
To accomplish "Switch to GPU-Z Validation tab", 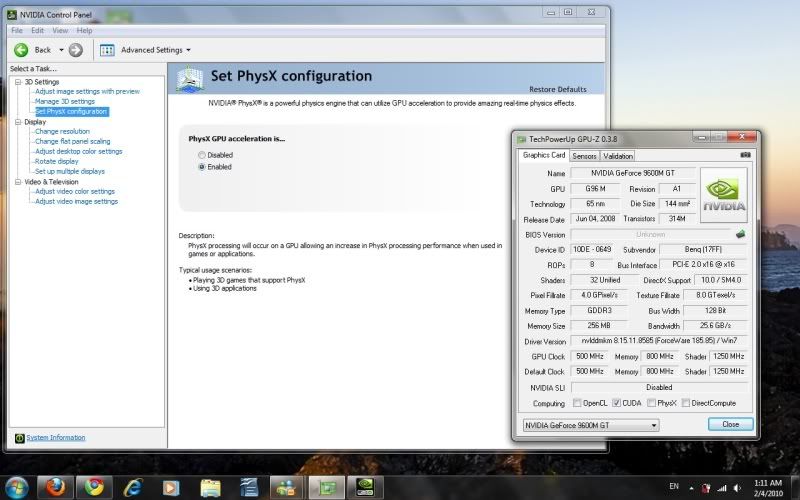I will pos(617,156).
